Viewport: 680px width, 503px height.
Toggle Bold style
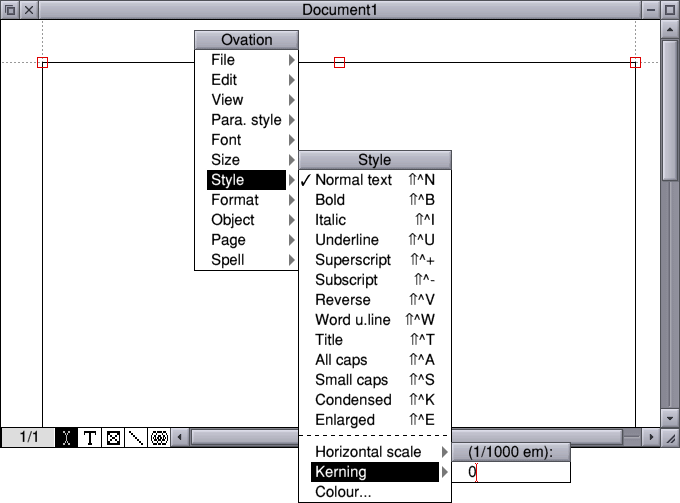tap(375, 199)
